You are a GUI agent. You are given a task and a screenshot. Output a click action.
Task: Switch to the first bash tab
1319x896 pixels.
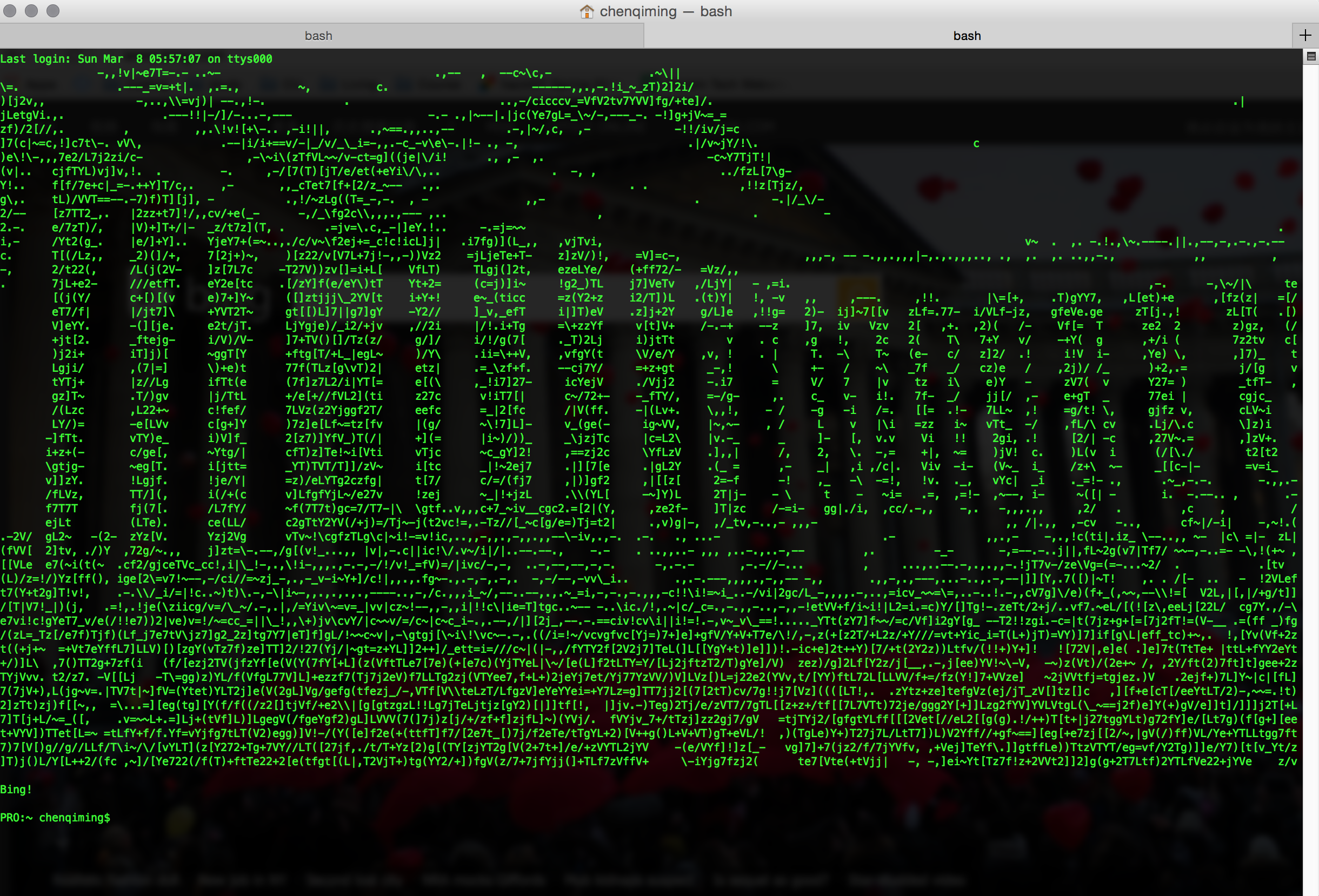pyautogui.click(x=318, y=36)
